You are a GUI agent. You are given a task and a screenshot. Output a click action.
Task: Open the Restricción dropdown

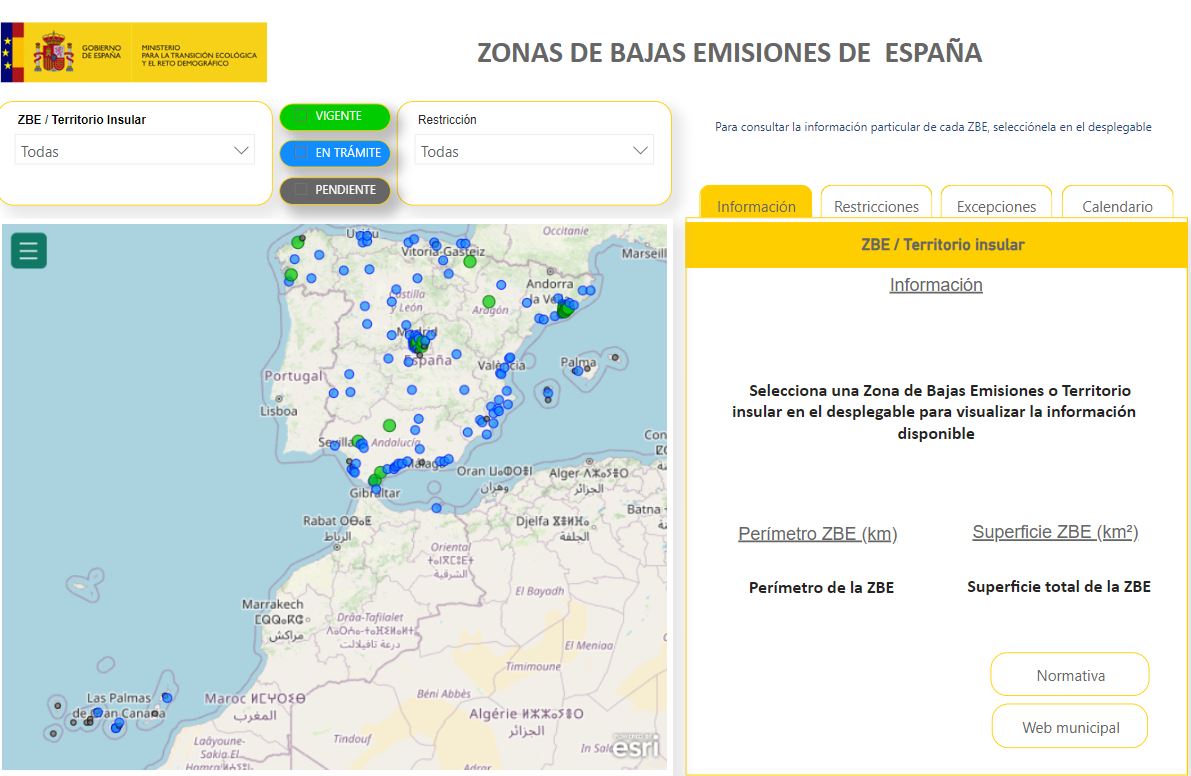tap(534, 151)
